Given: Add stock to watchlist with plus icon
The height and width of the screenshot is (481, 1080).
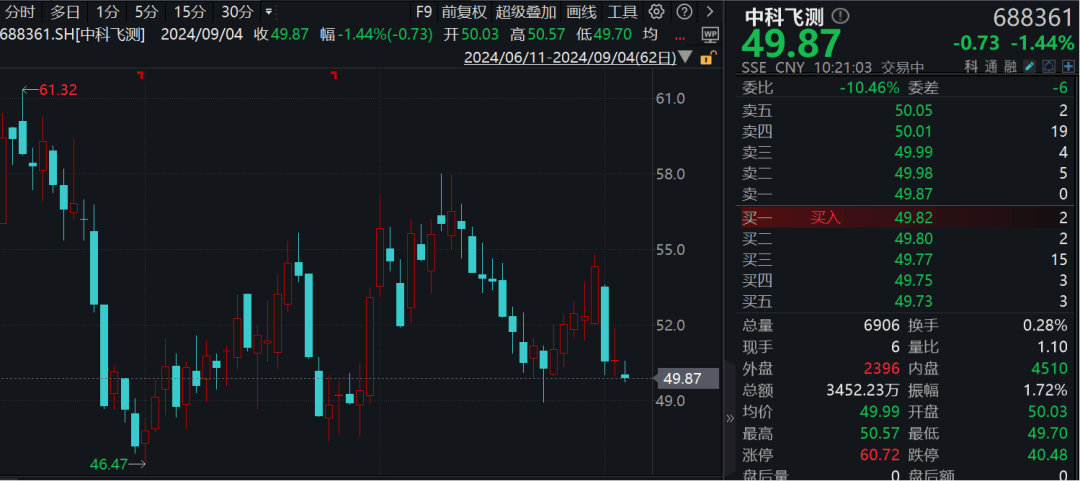Looking at the screenshot, I should tap(1068, 67).
